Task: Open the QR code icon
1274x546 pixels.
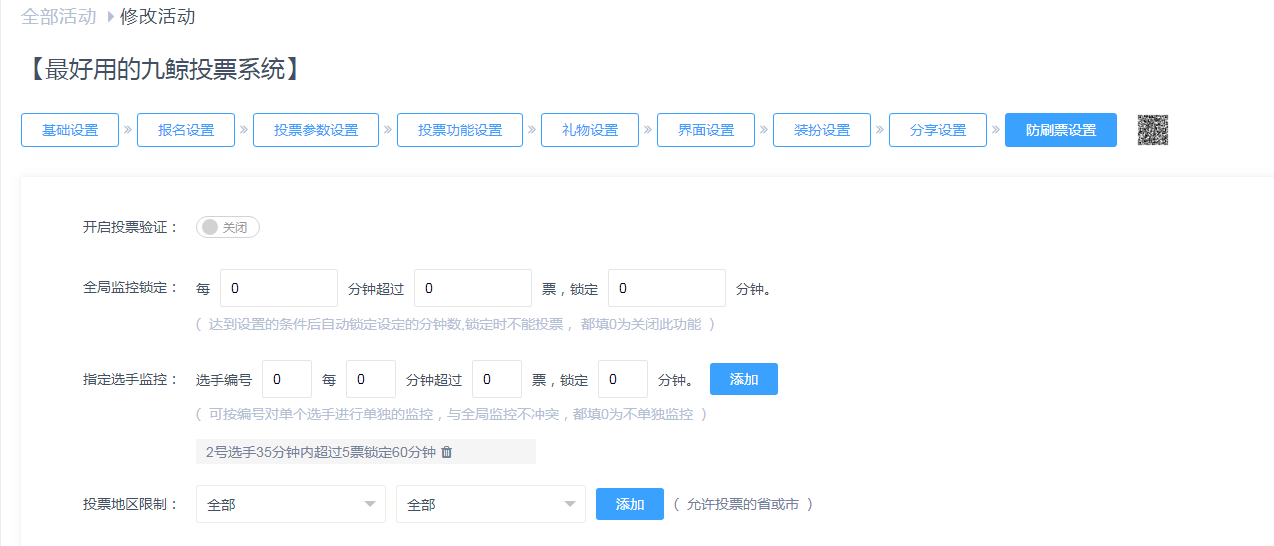Action: point(1153,130)
